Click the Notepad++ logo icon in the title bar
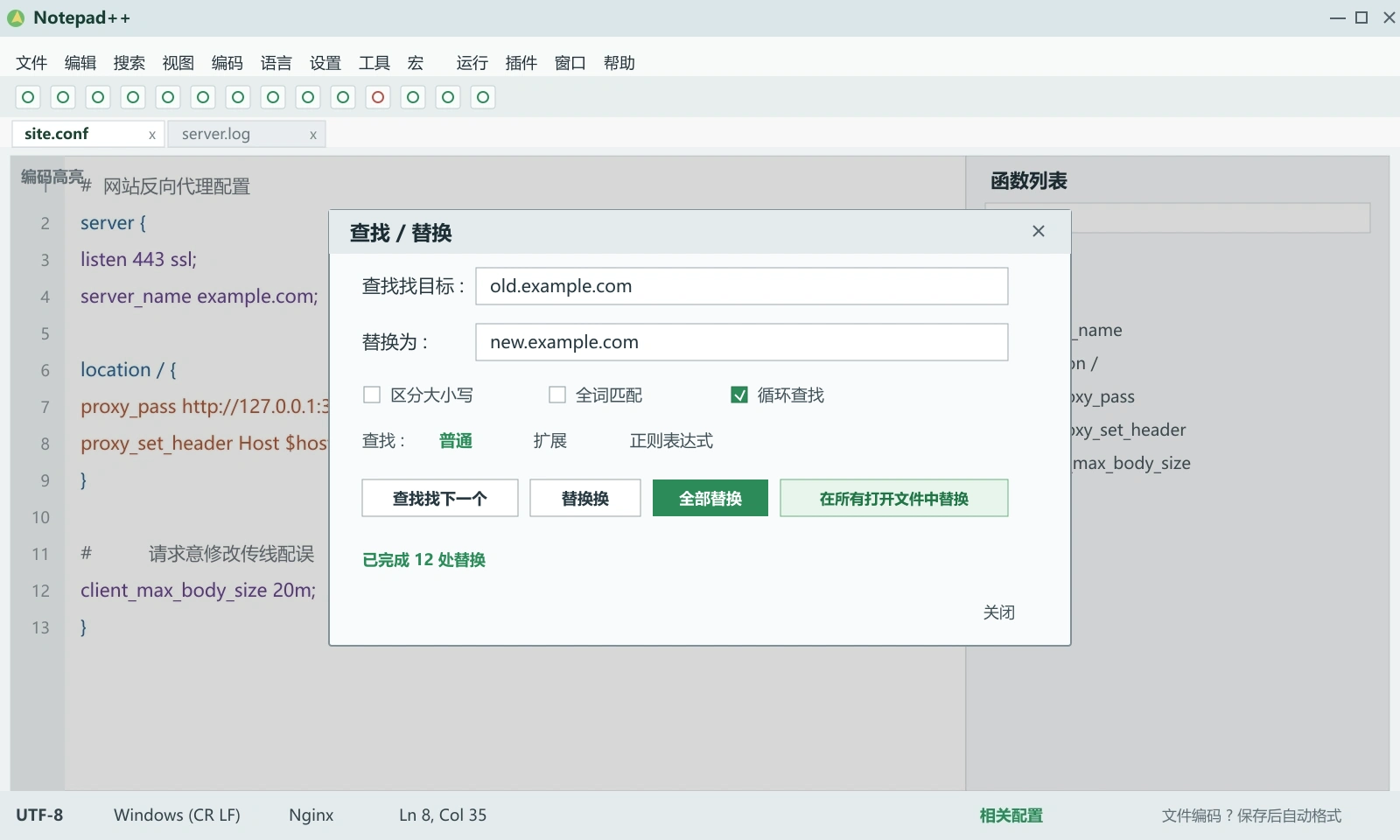The height and width of the screenshot is (840, 1400). coord(16,17)
